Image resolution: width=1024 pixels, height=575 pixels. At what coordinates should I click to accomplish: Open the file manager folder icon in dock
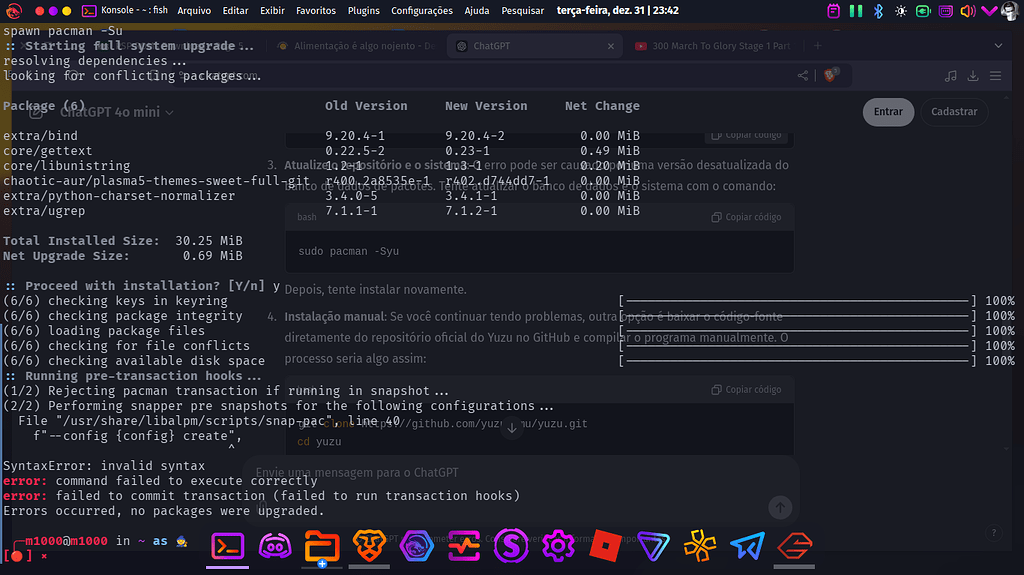[x=322, y=547]
